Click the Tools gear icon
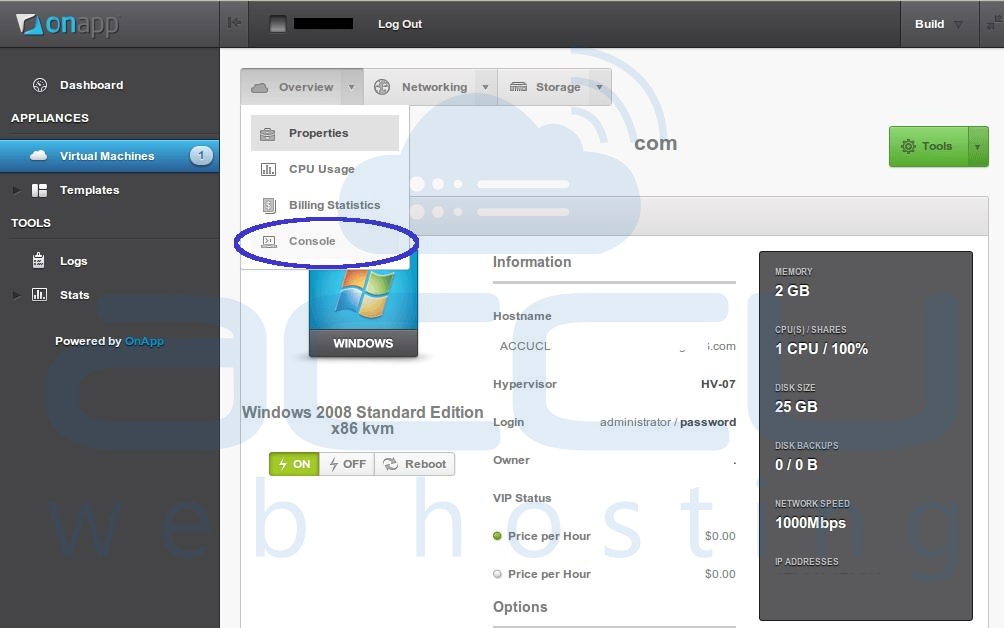 pyautogui.click(x=908, y=146)
